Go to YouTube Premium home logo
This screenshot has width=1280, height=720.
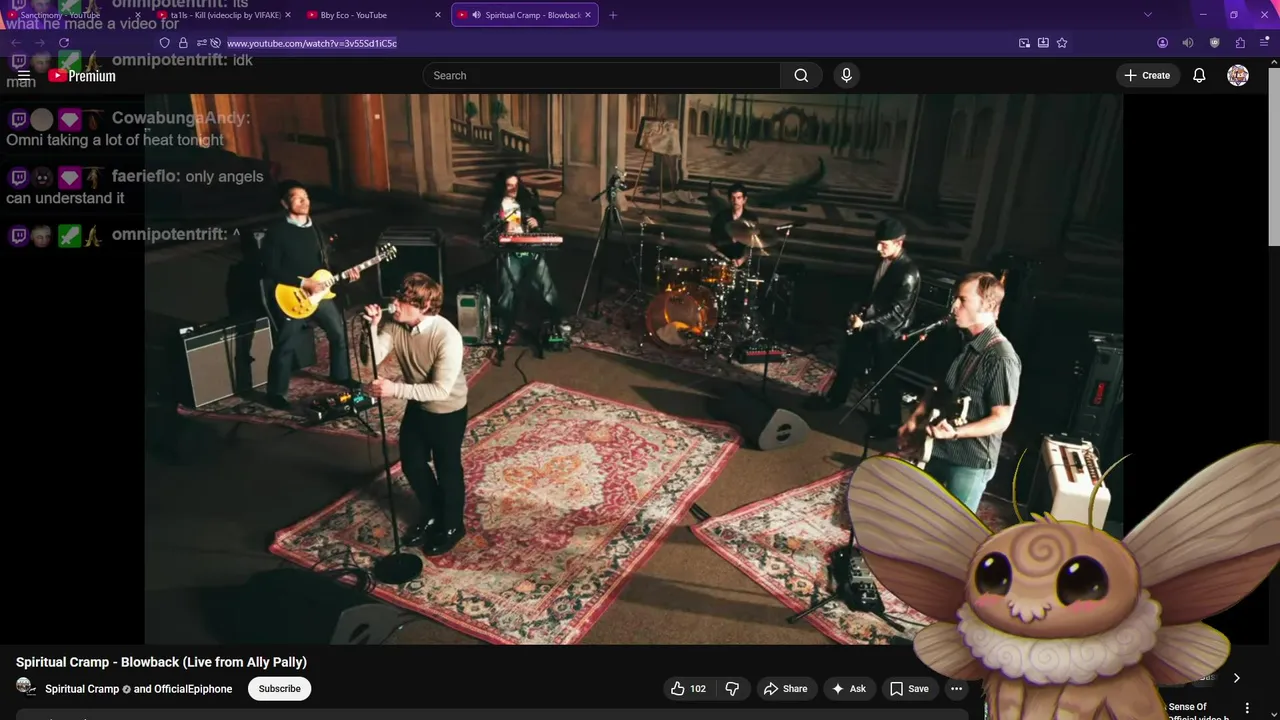[82, 76]
